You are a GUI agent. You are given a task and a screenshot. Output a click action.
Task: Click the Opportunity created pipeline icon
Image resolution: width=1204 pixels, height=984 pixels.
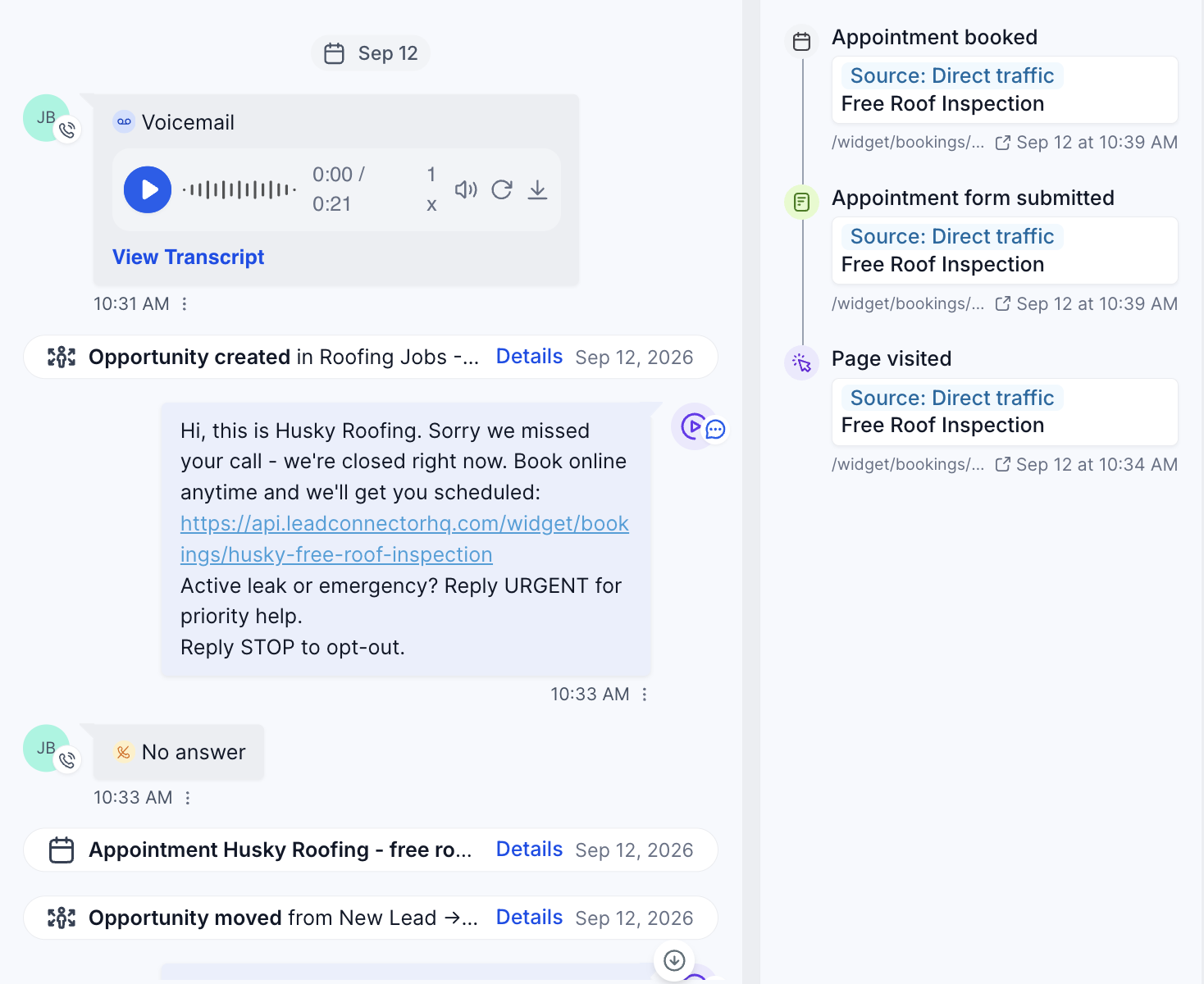pos(62,357)
